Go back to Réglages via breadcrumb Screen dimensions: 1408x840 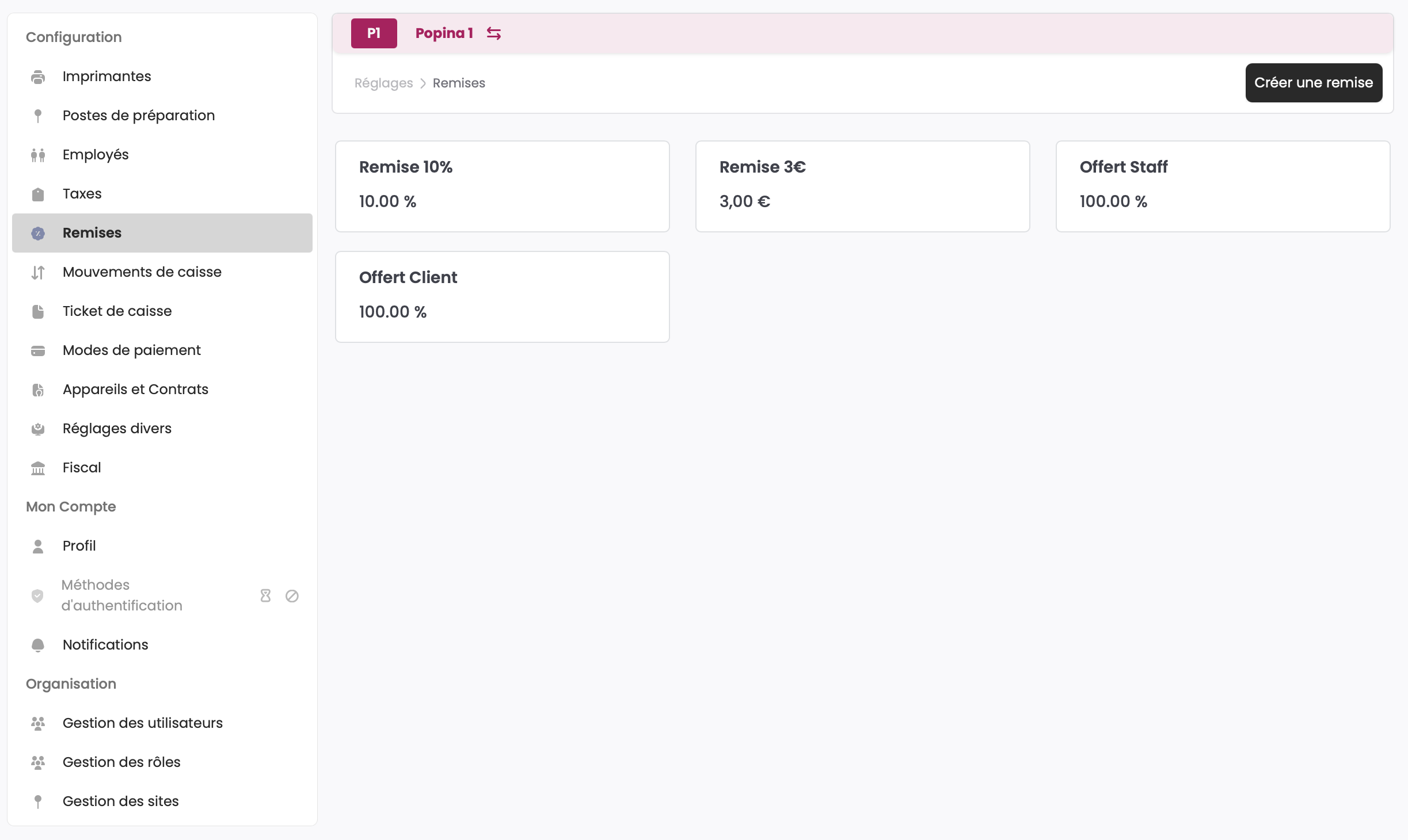point(383,83)
